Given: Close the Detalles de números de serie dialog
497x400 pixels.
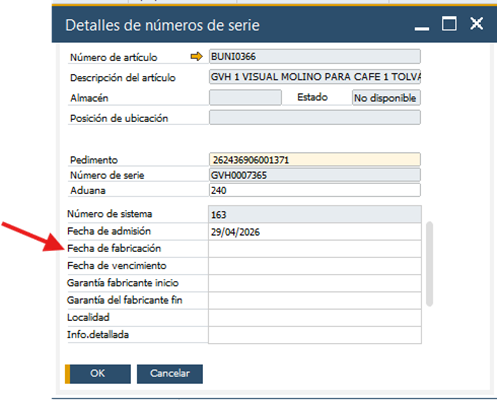Looking at the screenshot, I should (x=476, y=24).
